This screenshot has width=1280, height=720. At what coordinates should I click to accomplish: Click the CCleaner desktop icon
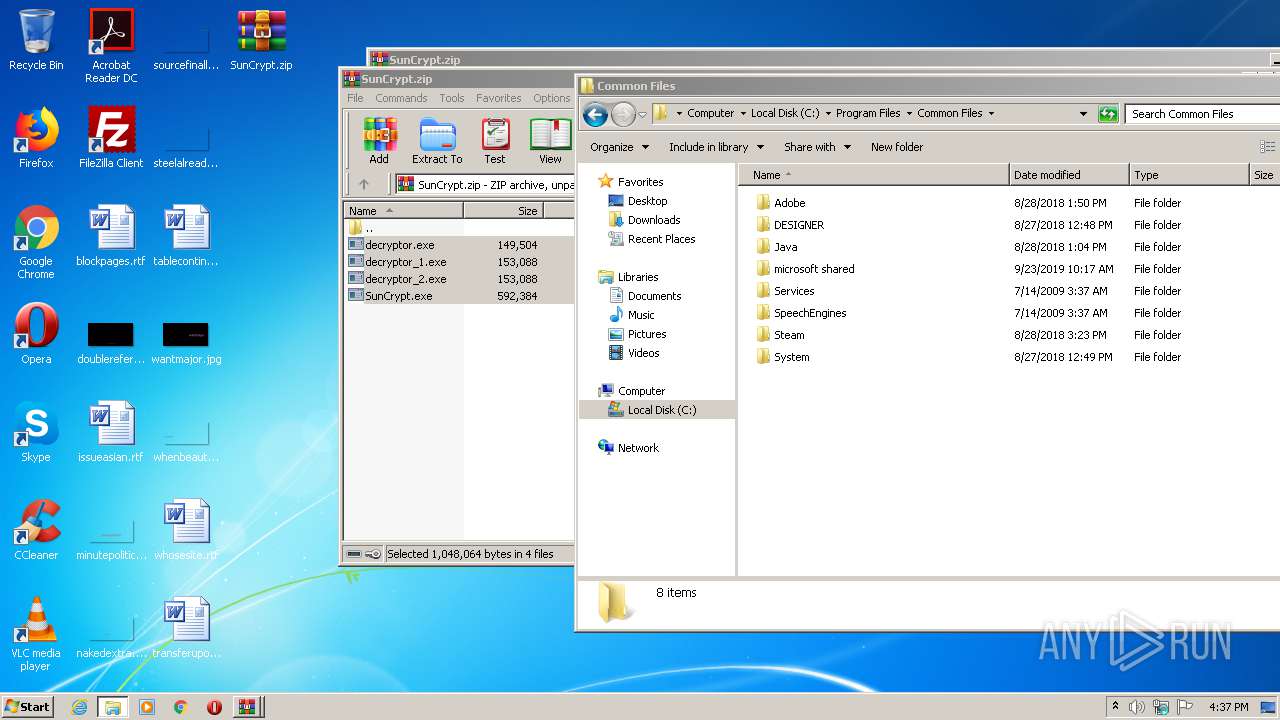tap(36, 530)
